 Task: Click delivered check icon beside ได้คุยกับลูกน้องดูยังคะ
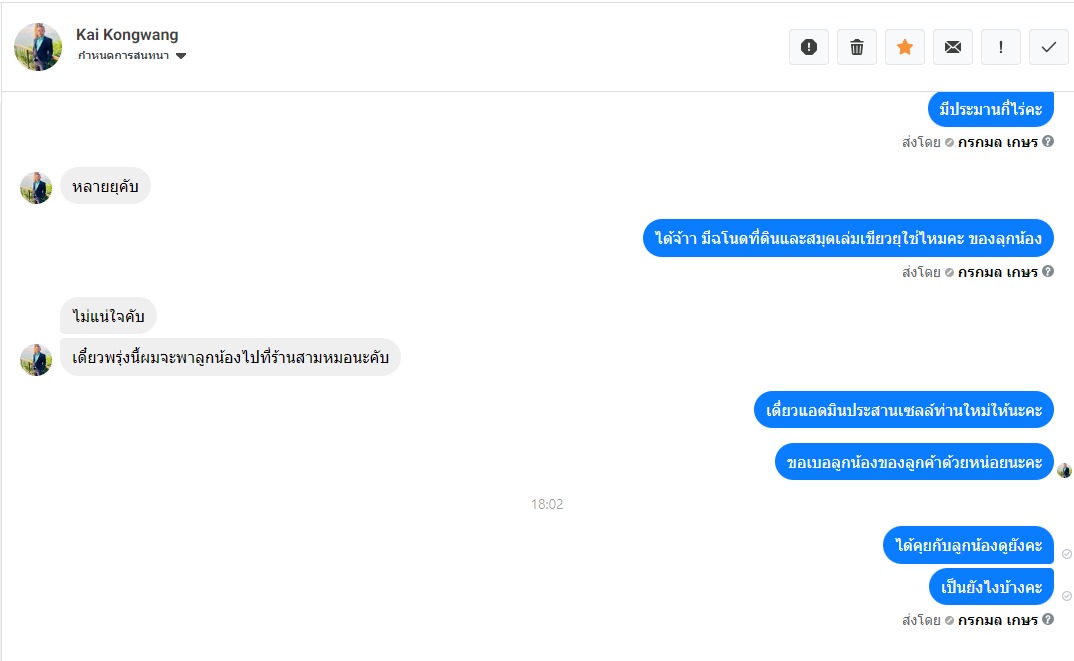click(1066, 553)
